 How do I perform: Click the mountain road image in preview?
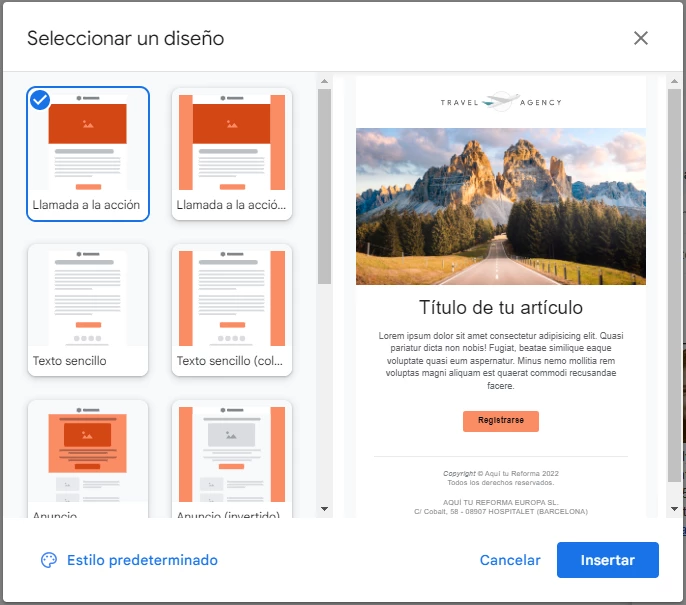click(501, 206)
